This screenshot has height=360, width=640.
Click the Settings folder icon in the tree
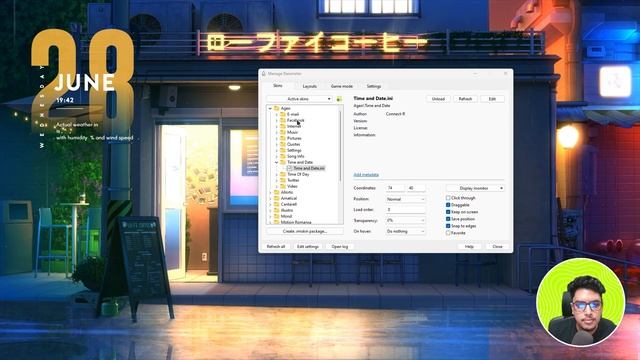point(283,150)
